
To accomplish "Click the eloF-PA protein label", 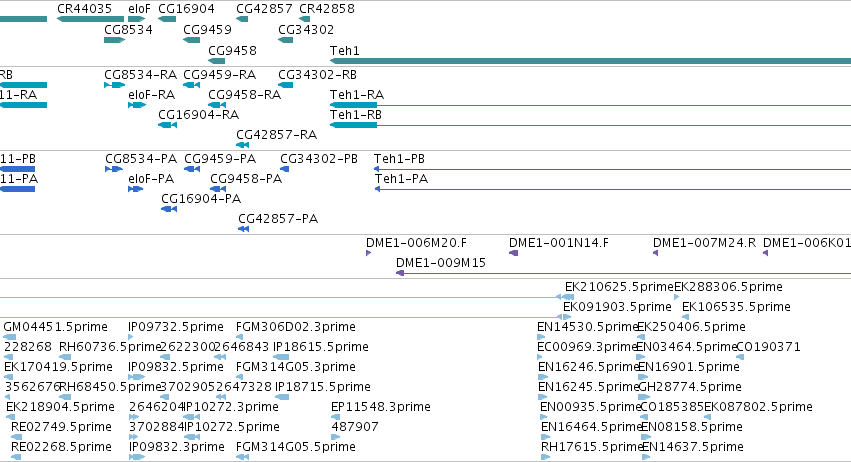I will 151,179.
